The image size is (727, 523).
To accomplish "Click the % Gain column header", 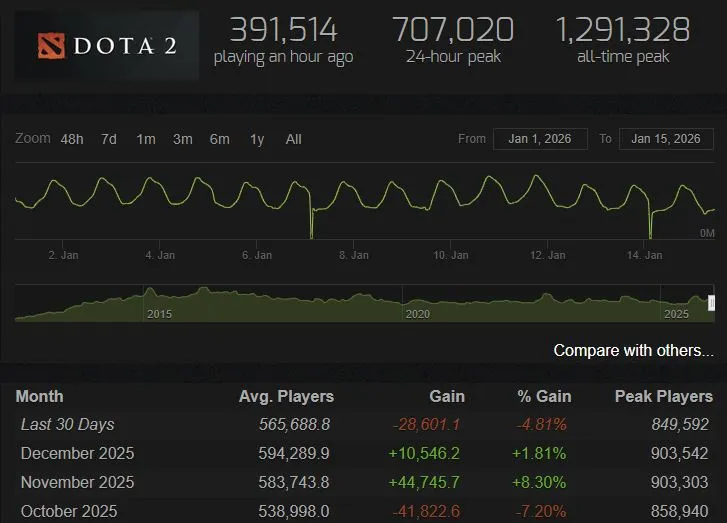I will point(544,396).
